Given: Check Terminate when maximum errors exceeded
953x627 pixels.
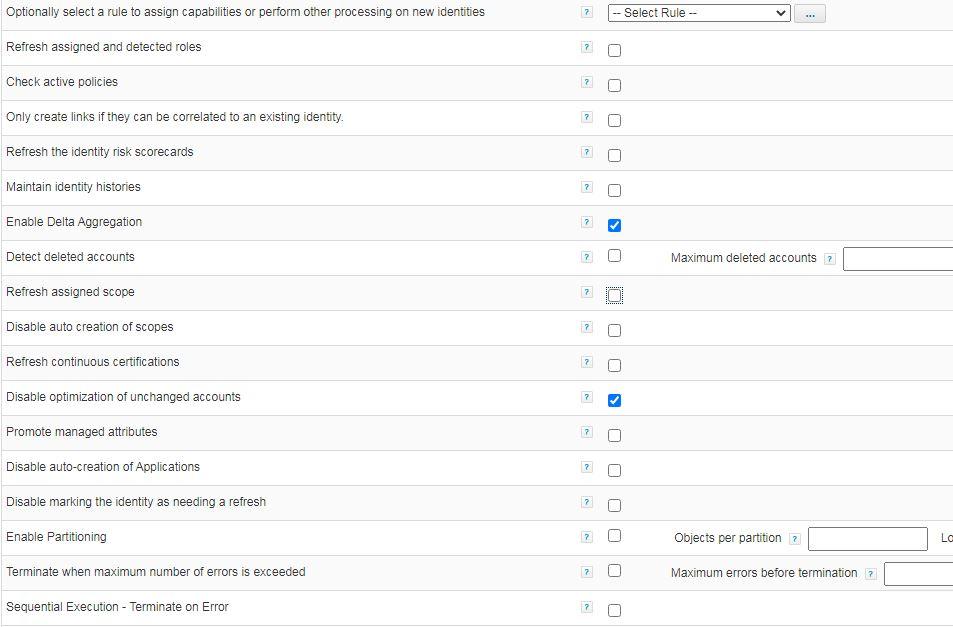Looking at the screenshot, I should tap(614, 571).
